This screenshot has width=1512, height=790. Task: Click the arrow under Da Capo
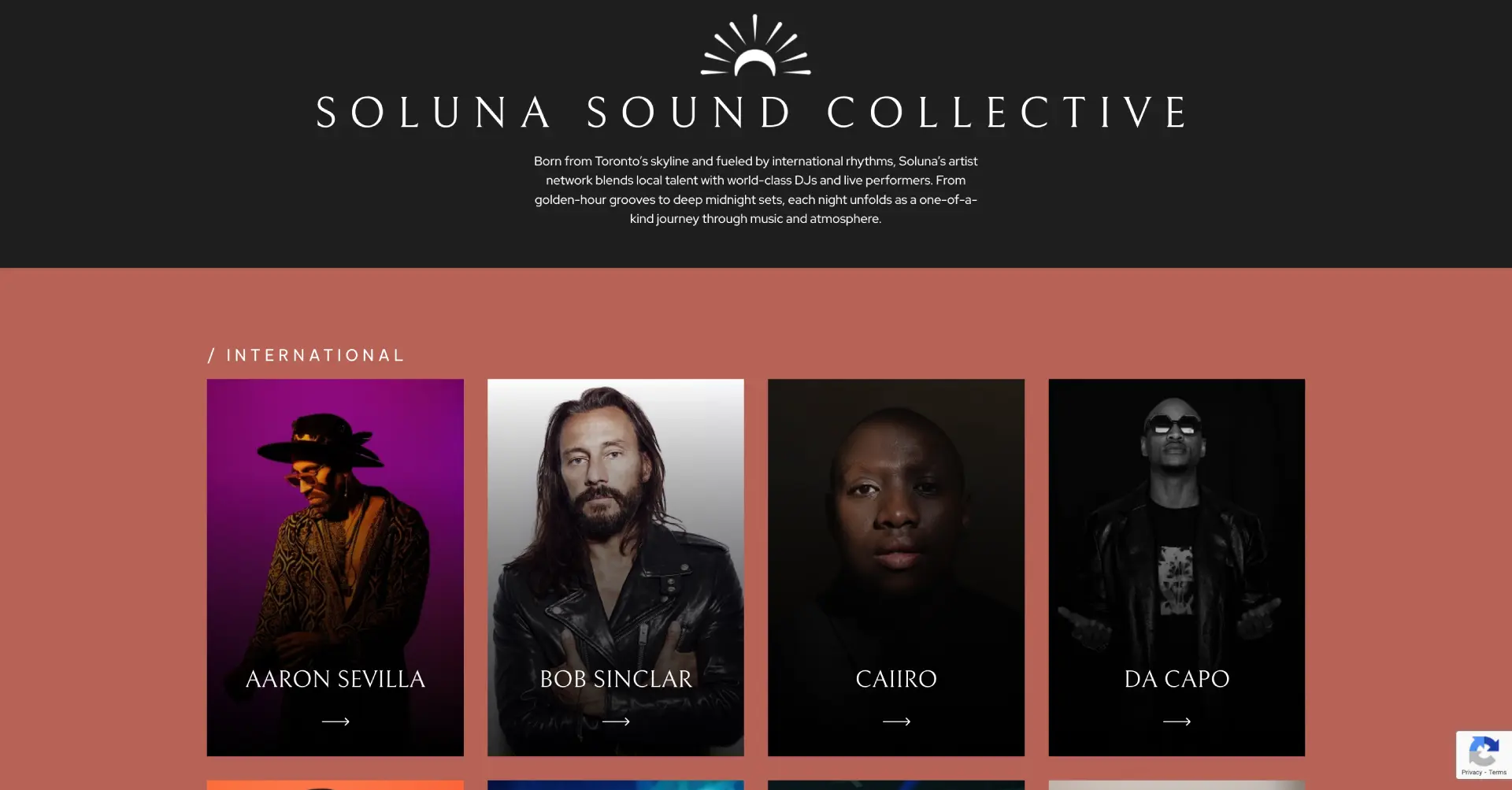[1177, 721]
